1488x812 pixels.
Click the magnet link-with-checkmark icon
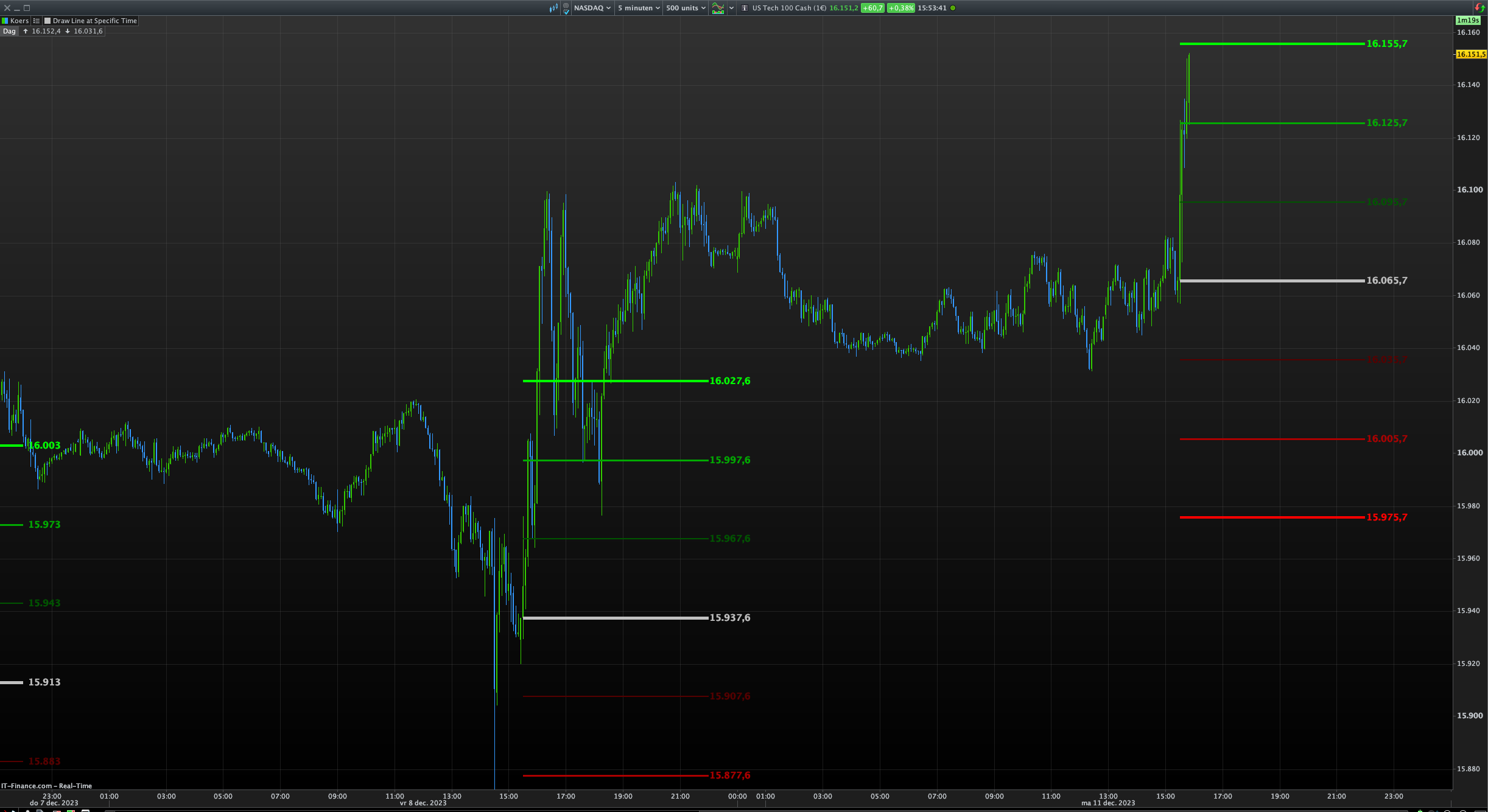coord(566,9)
